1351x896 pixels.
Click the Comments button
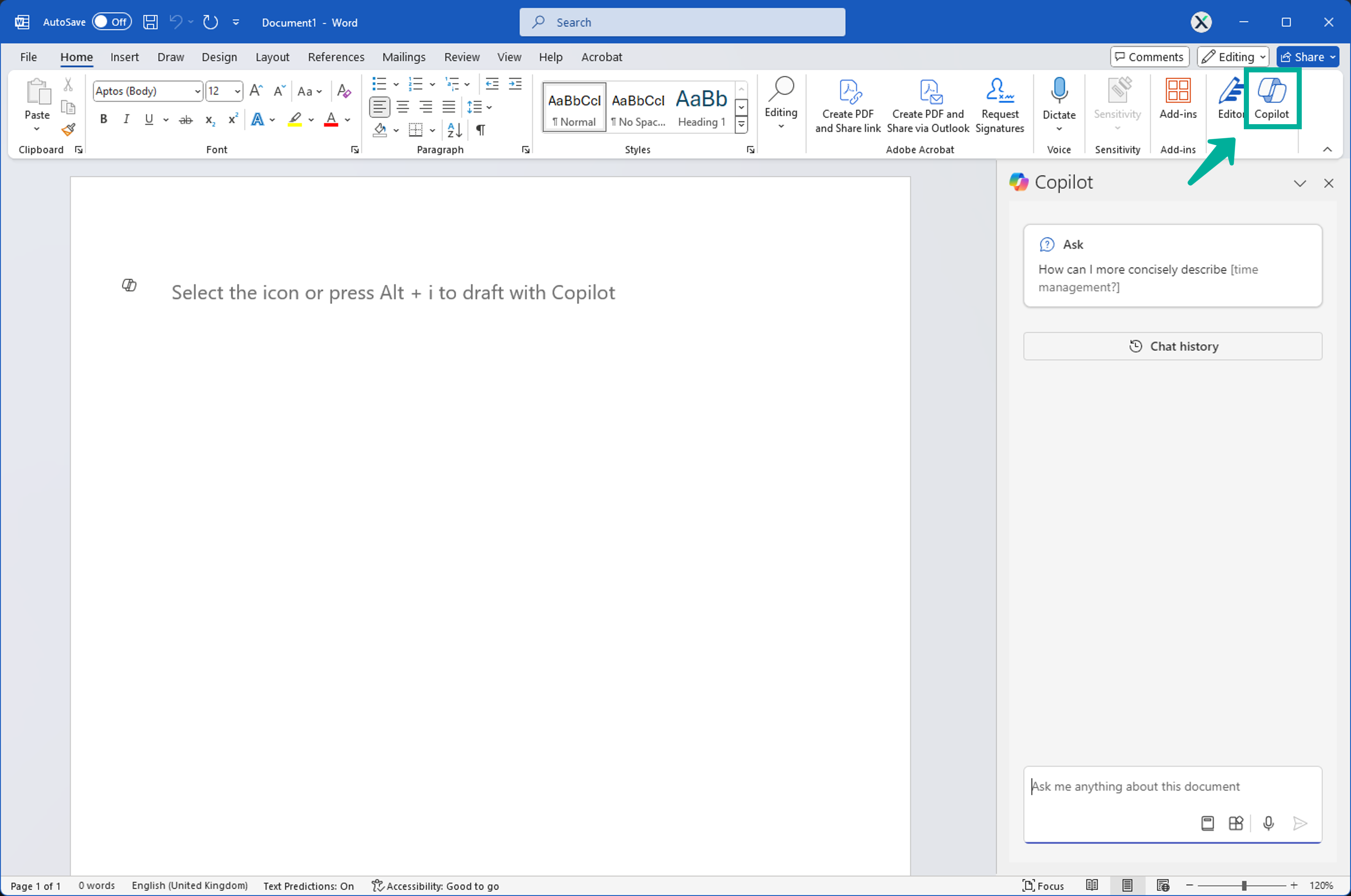(x=1149, y=57)
